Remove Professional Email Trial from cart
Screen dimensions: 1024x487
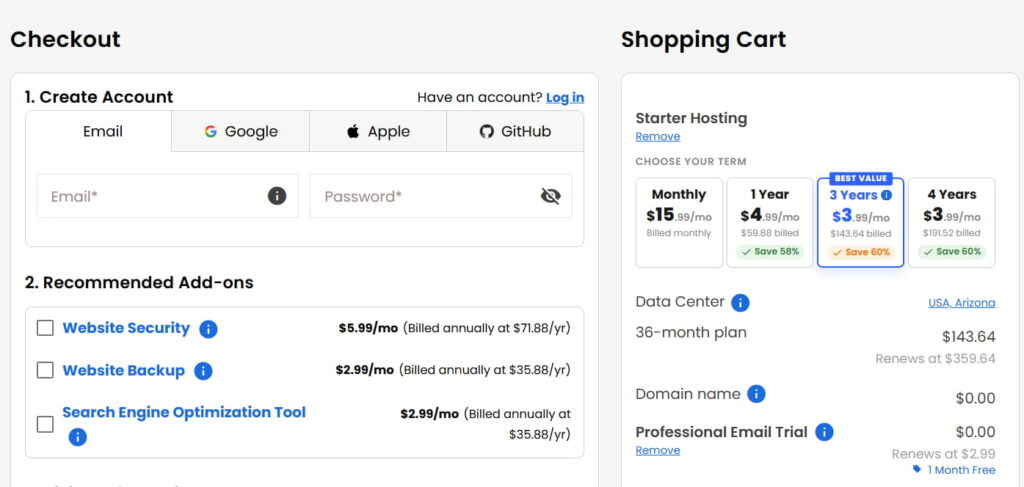pos(658,450)
